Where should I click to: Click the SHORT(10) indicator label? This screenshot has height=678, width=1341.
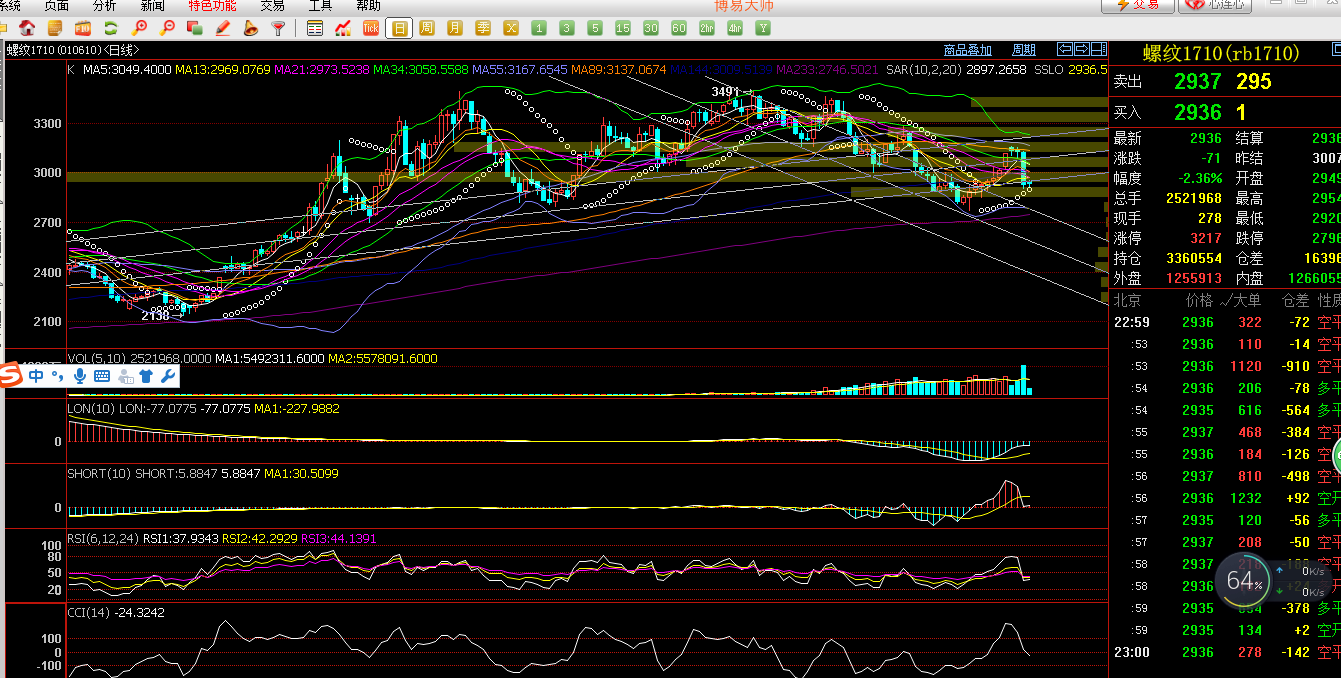click(x=100, y=473)
